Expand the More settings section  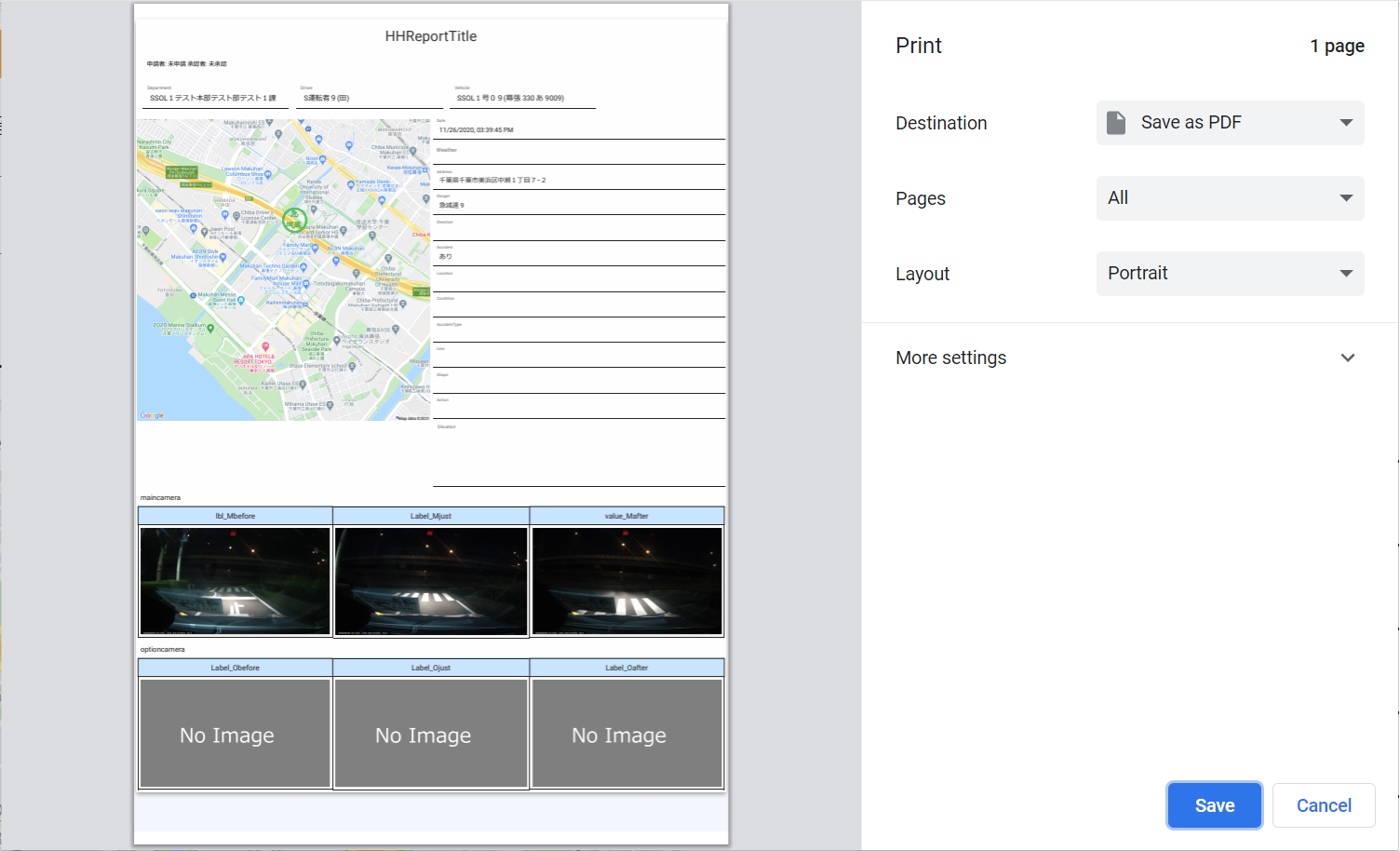tap(1130, 358)
